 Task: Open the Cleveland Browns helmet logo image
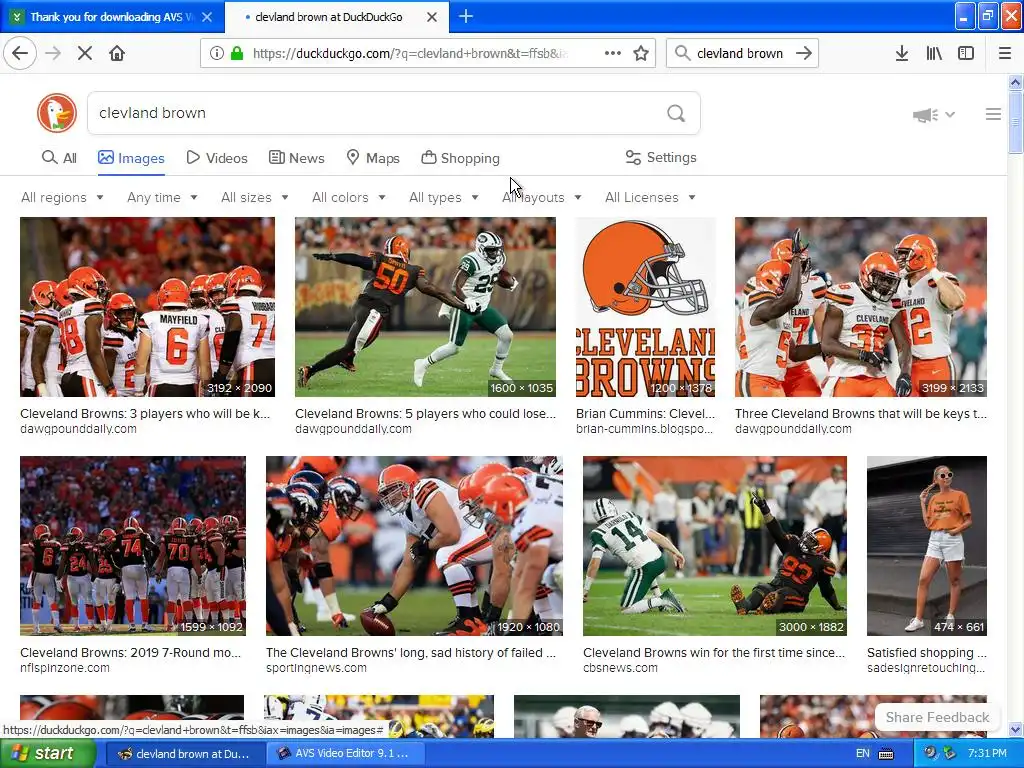[x=646, y=307]
